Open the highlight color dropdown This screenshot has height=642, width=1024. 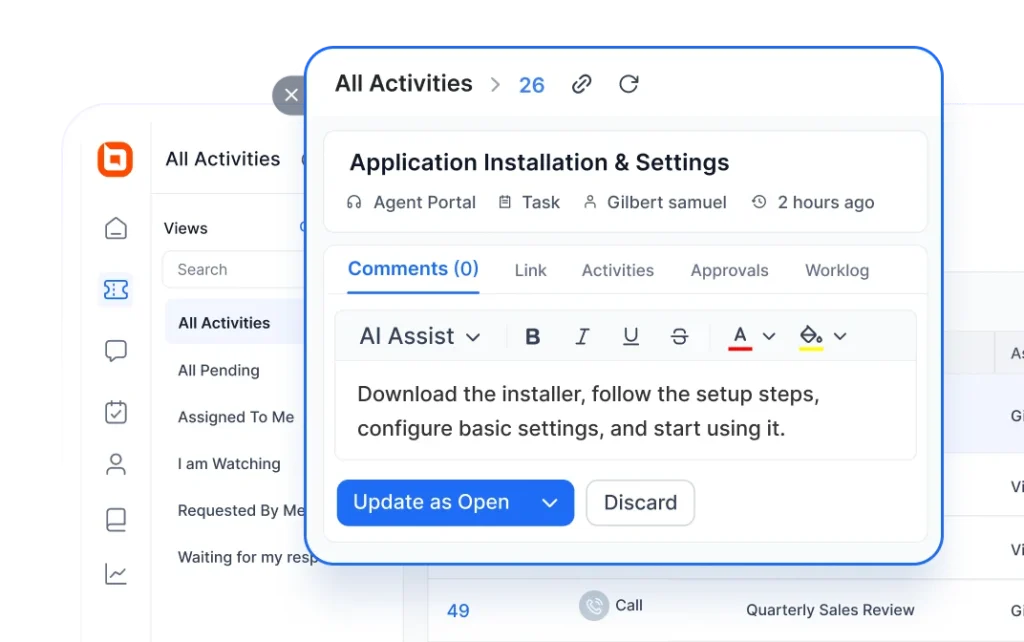tap(842, 337)
